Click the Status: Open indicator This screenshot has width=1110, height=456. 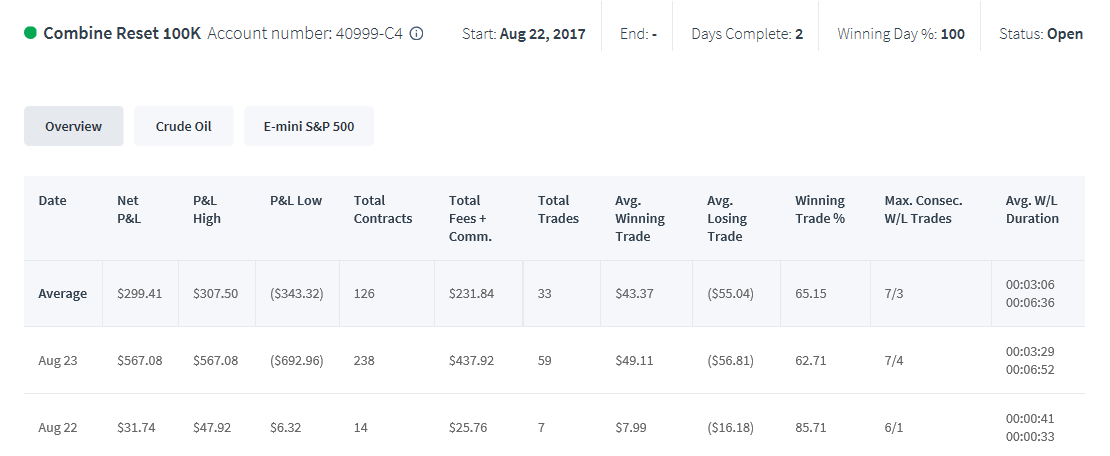pos(1041,33)
